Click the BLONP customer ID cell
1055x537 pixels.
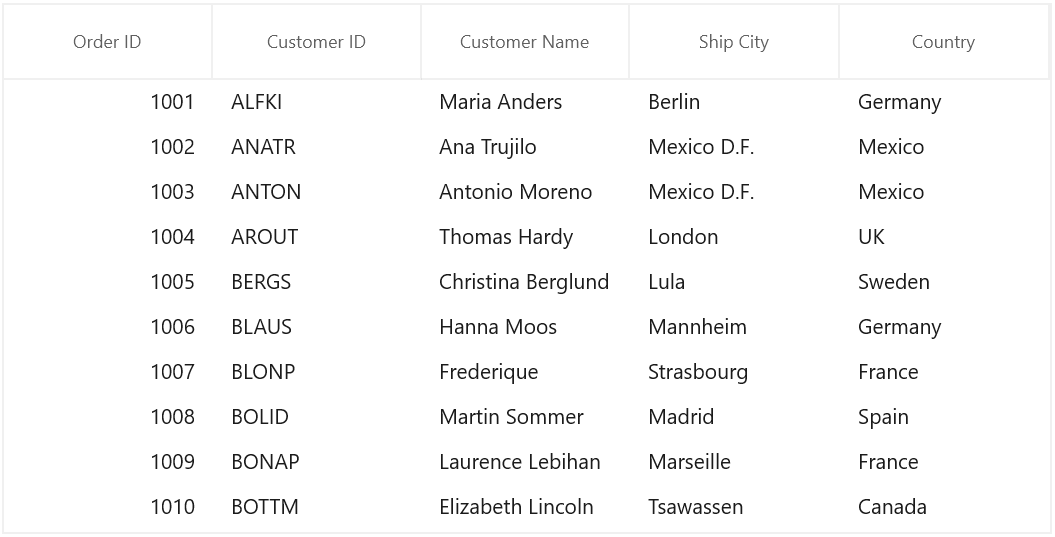click(x=316, y=372)
